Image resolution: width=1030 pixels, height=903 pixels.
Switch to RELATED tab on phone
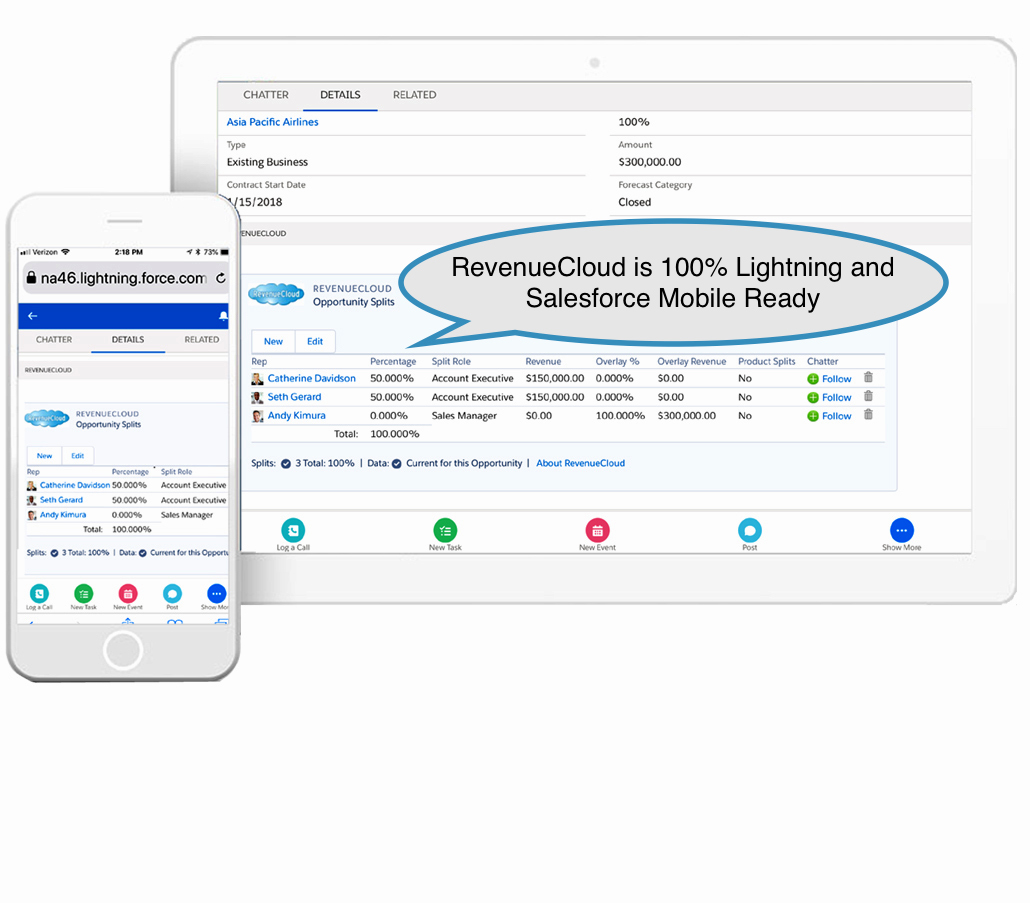point(202,340)
